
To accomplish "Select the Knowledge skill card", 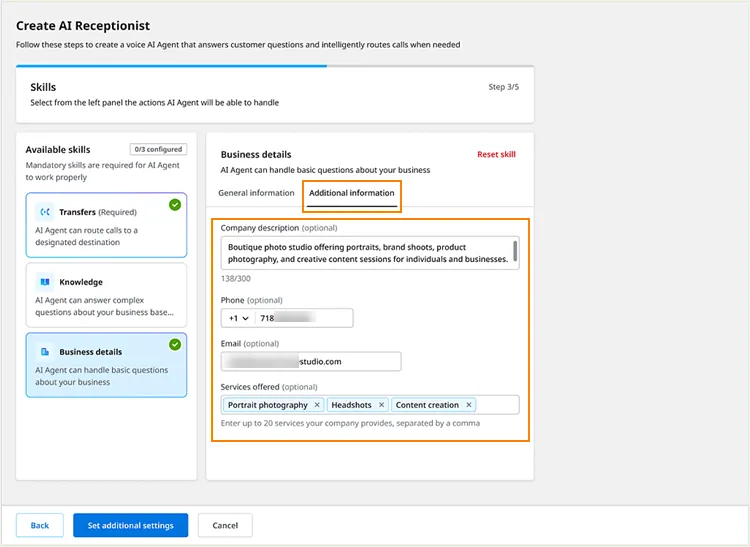I will (x=106, y=295).
